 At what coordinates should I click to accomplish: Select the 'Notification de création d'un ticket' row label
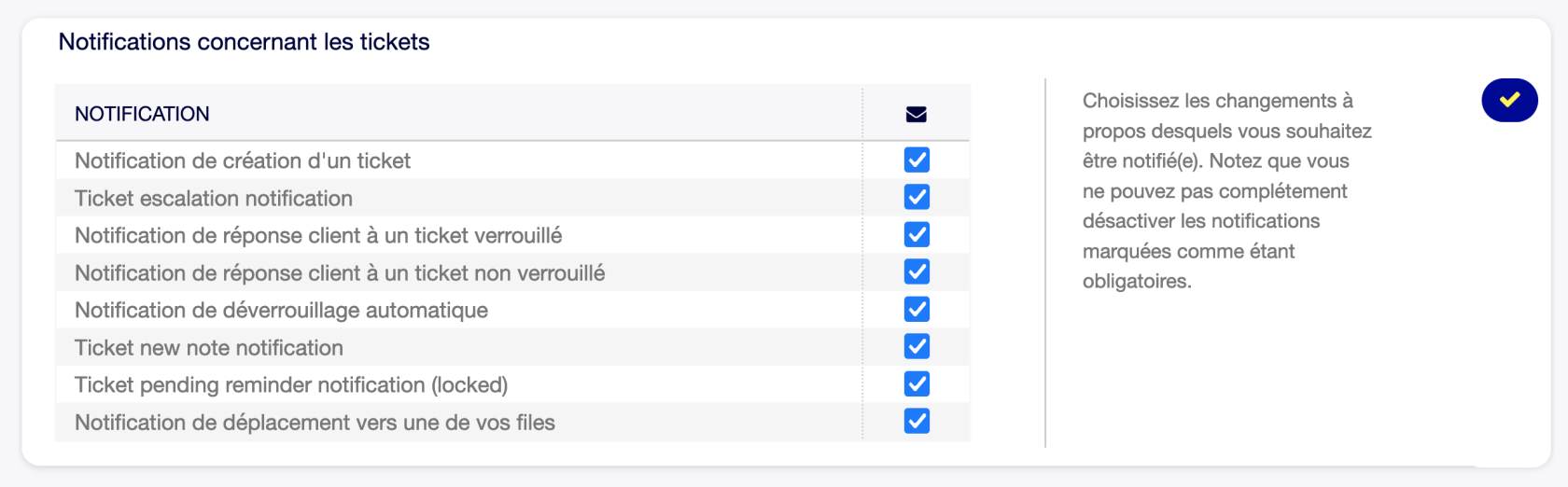(x=243, y=160)
